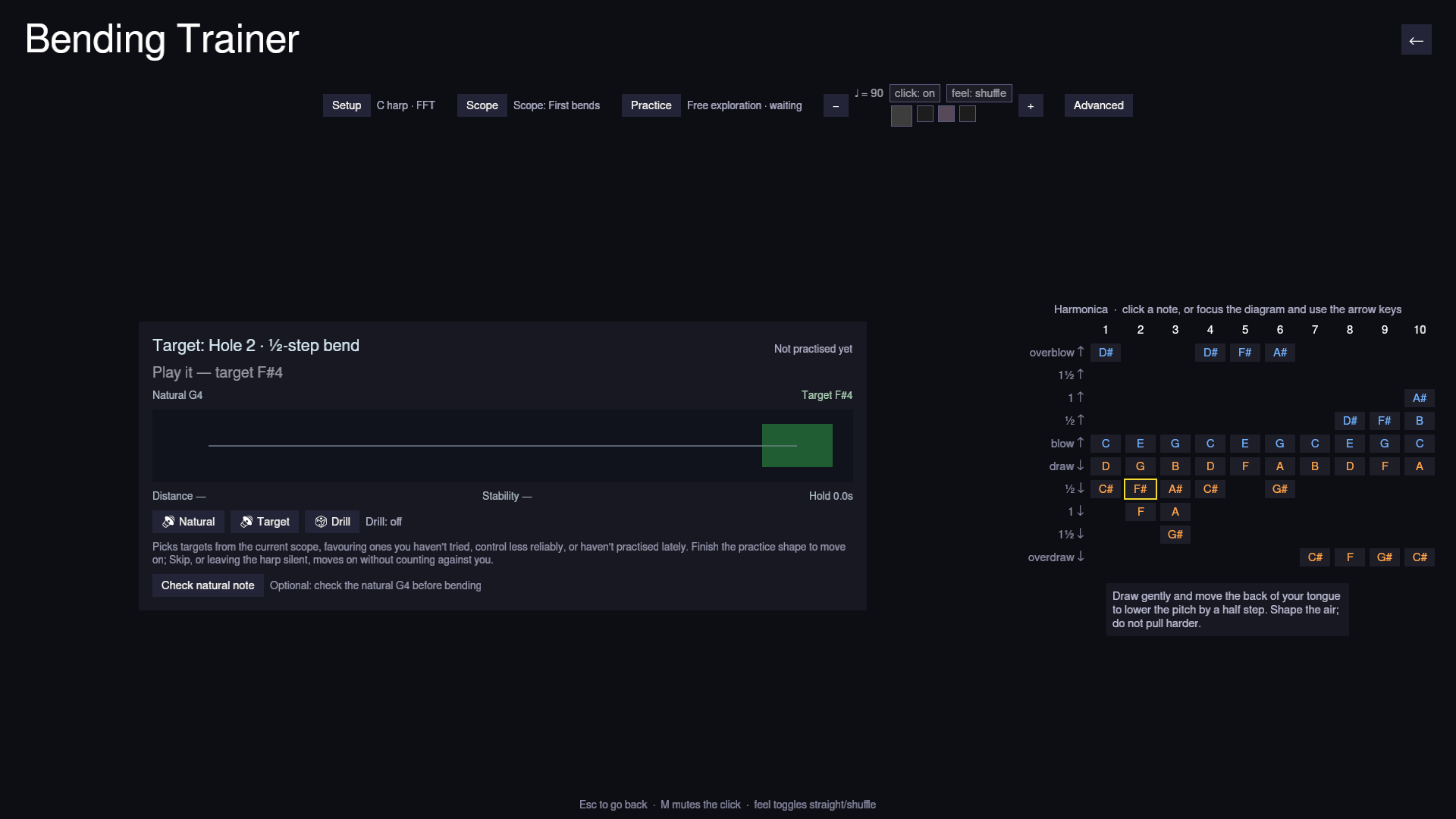
Task: Select the third purple beat square
Action: tap(946, 114)
